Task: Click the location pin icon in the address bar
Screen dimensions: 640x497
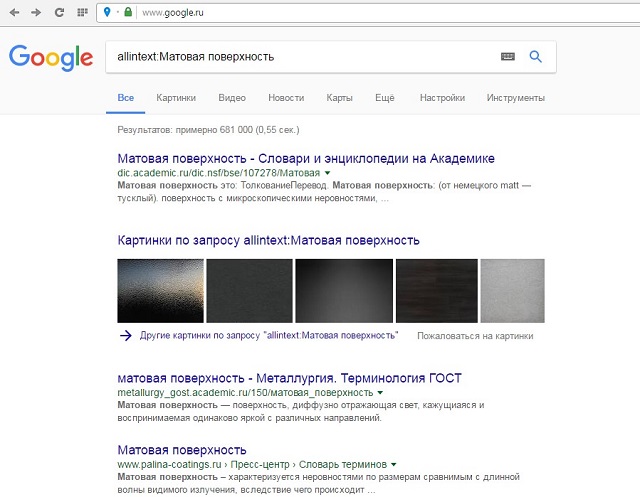Action: [107, 12]
